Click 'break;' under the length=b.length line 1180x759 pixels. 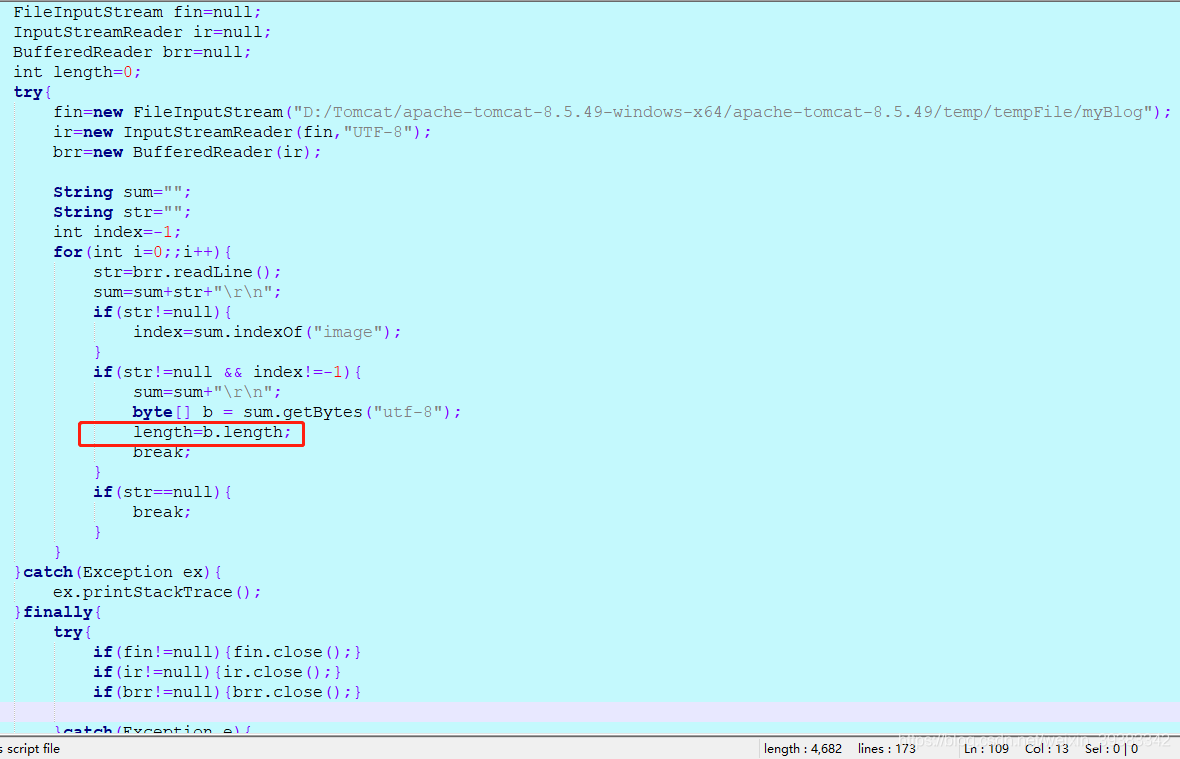tap(162, 452)
